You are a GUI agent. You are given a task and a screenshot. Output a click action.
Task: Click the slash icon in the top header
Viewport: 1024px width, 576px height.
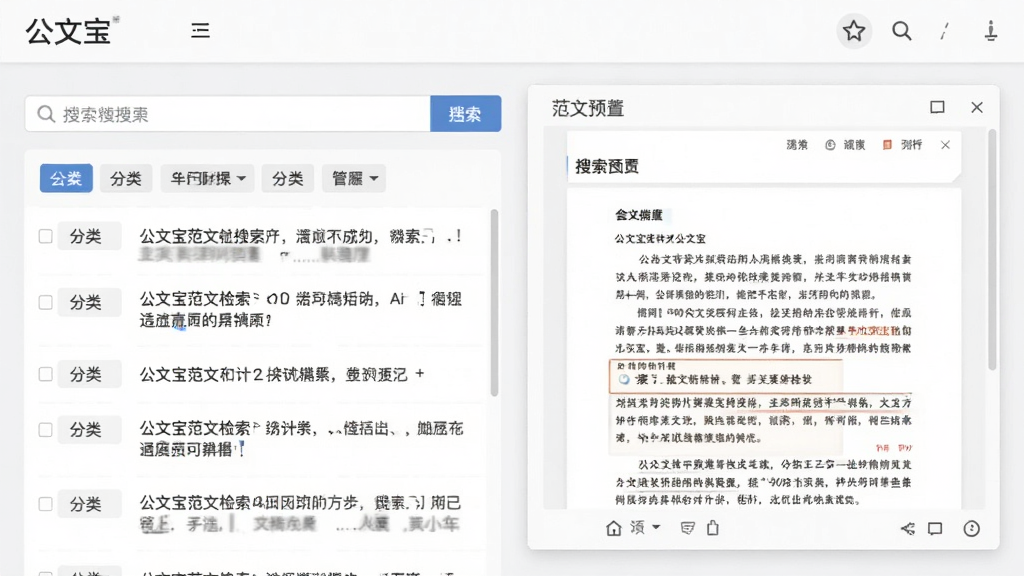point(944,31)
